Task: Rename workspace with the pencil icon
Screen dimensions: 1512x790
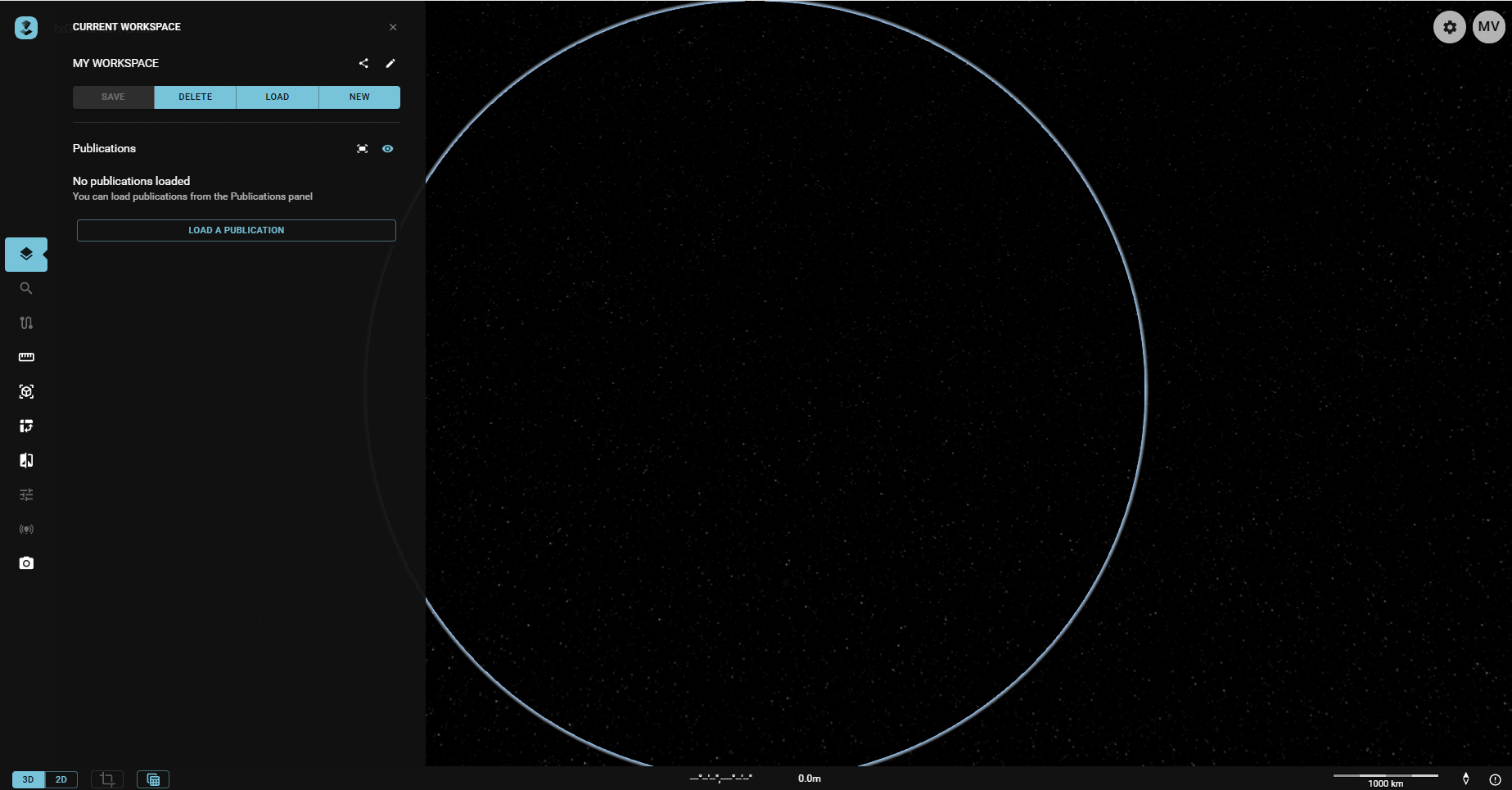Action: pyautogui.click(x=390, y=63)
